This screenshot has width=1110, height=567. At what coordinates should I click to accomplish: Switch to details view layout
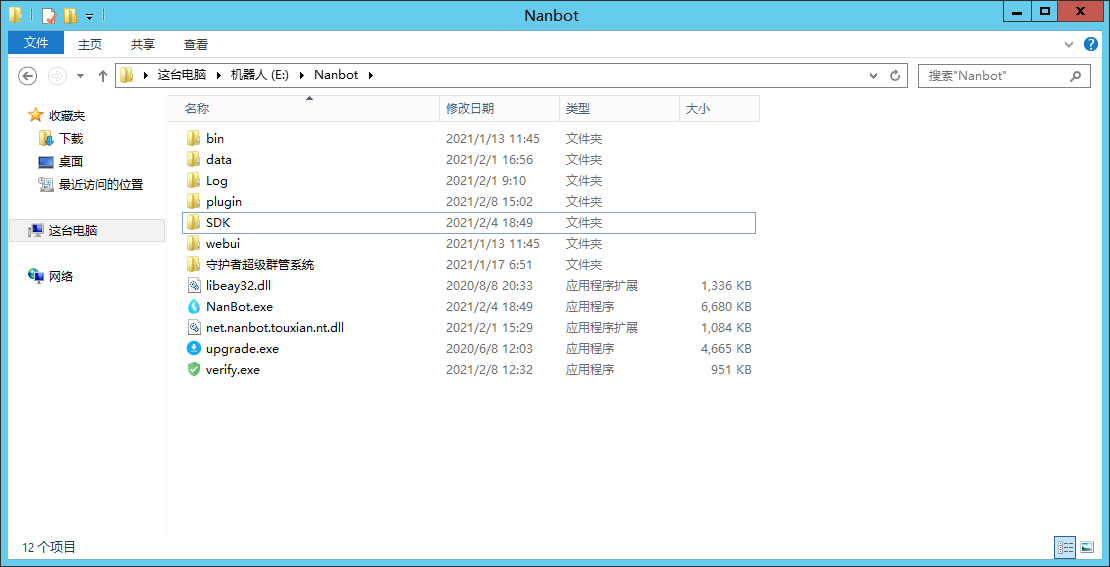1065,546
